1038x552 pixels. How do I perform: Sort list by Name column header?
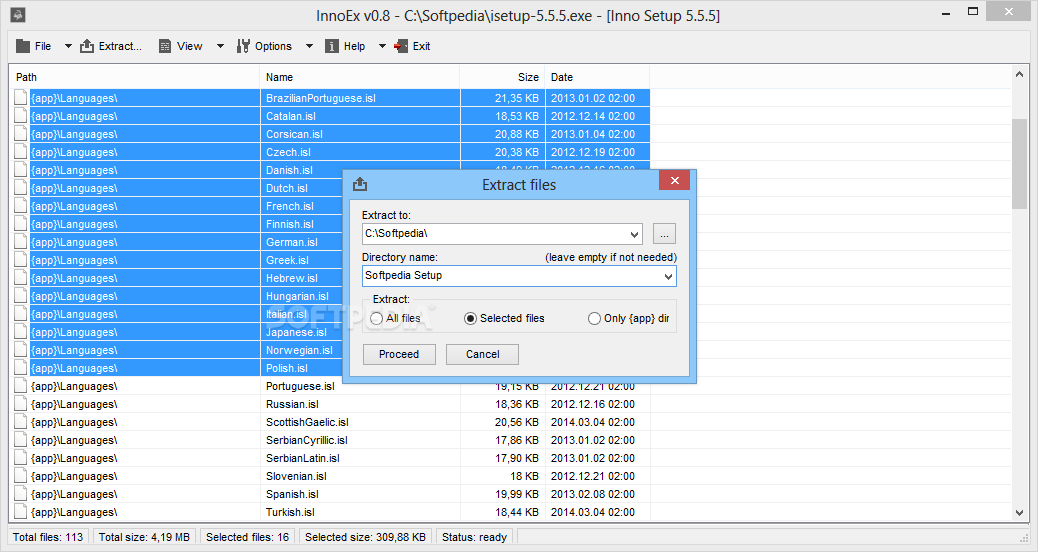click(360, 77)
